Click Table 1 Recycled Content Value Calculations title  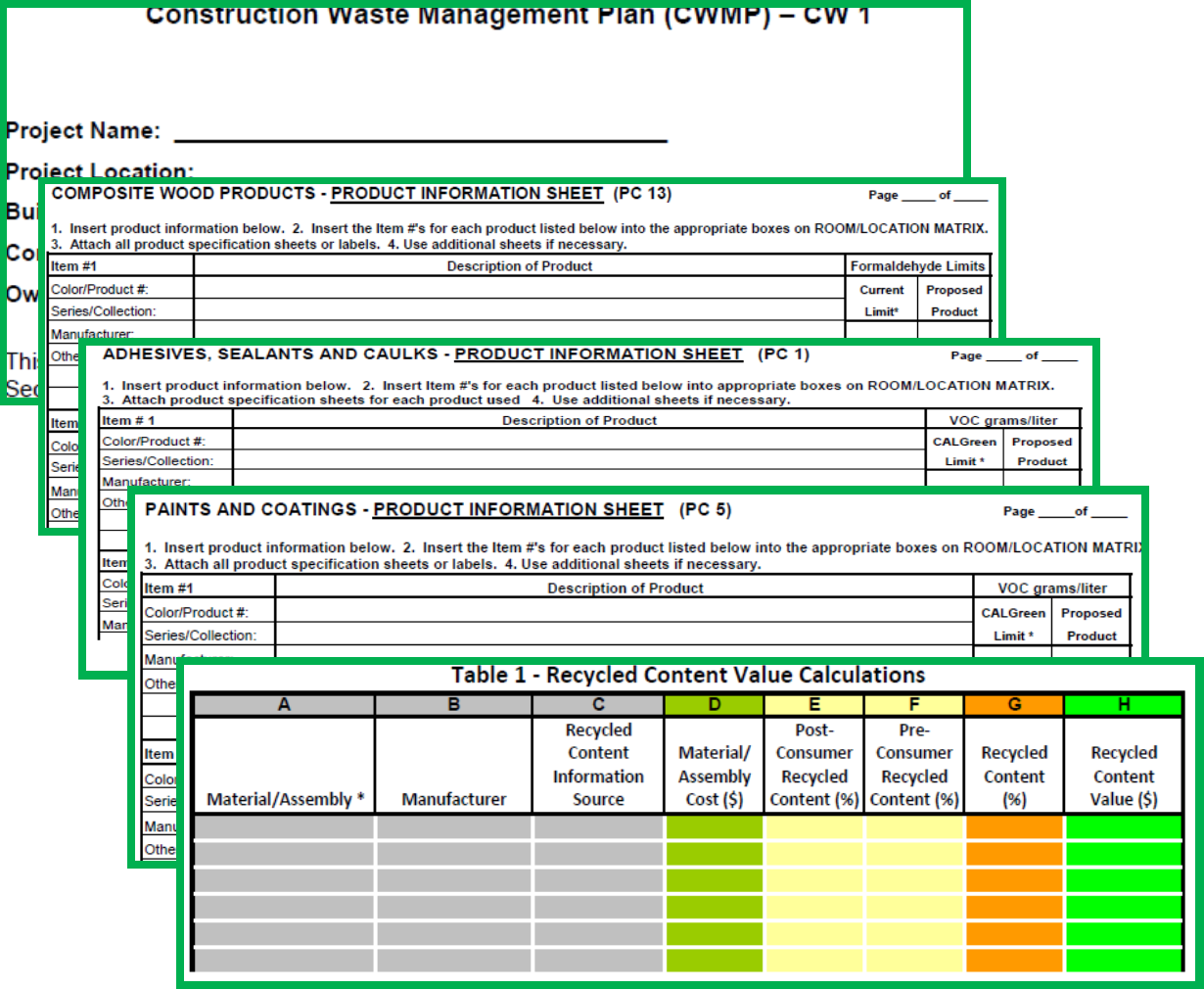click(687, 676)
